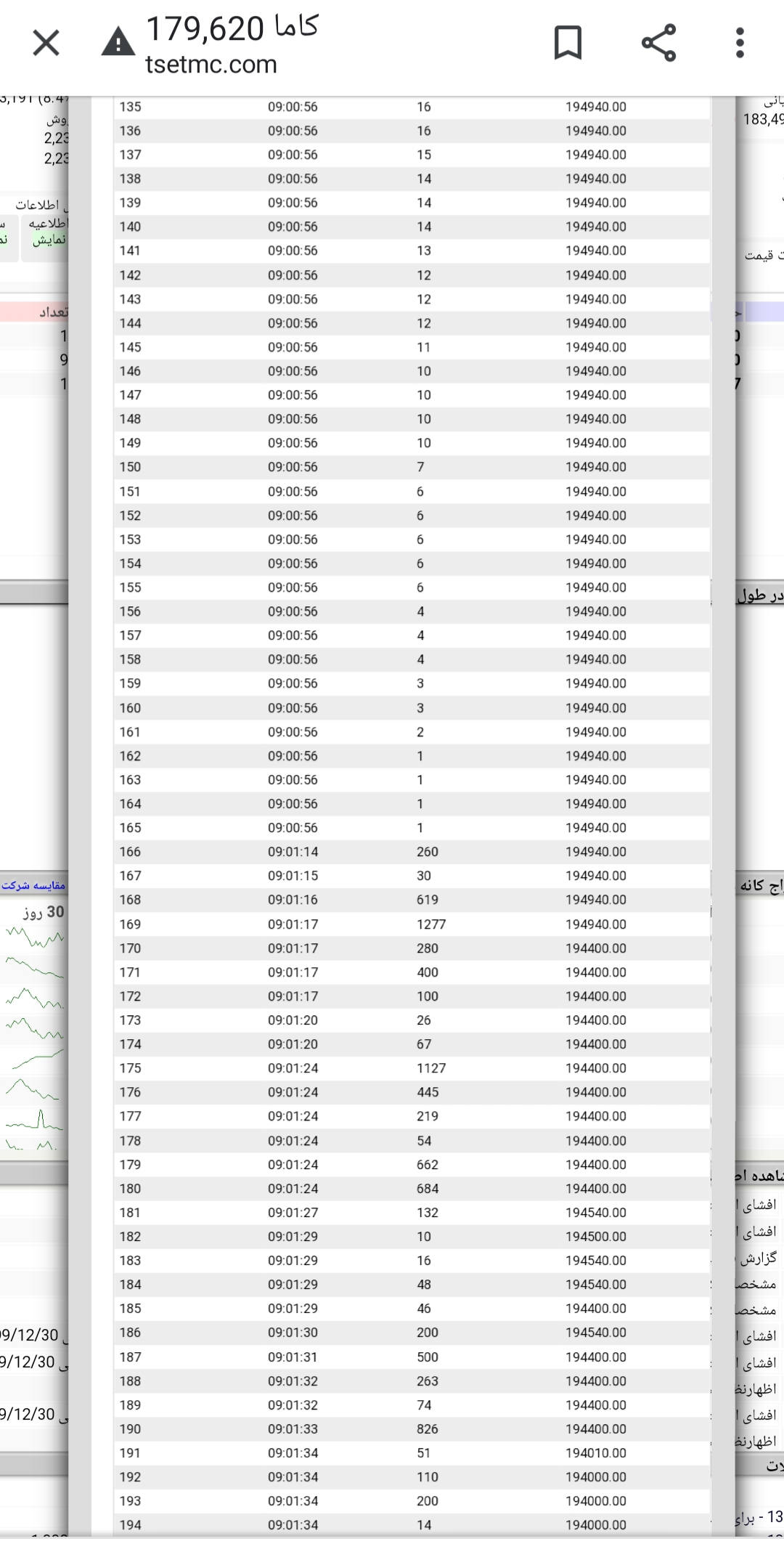Tap the tsetmc.com address text
The image size is (784, 1541).
pos(211,65)
